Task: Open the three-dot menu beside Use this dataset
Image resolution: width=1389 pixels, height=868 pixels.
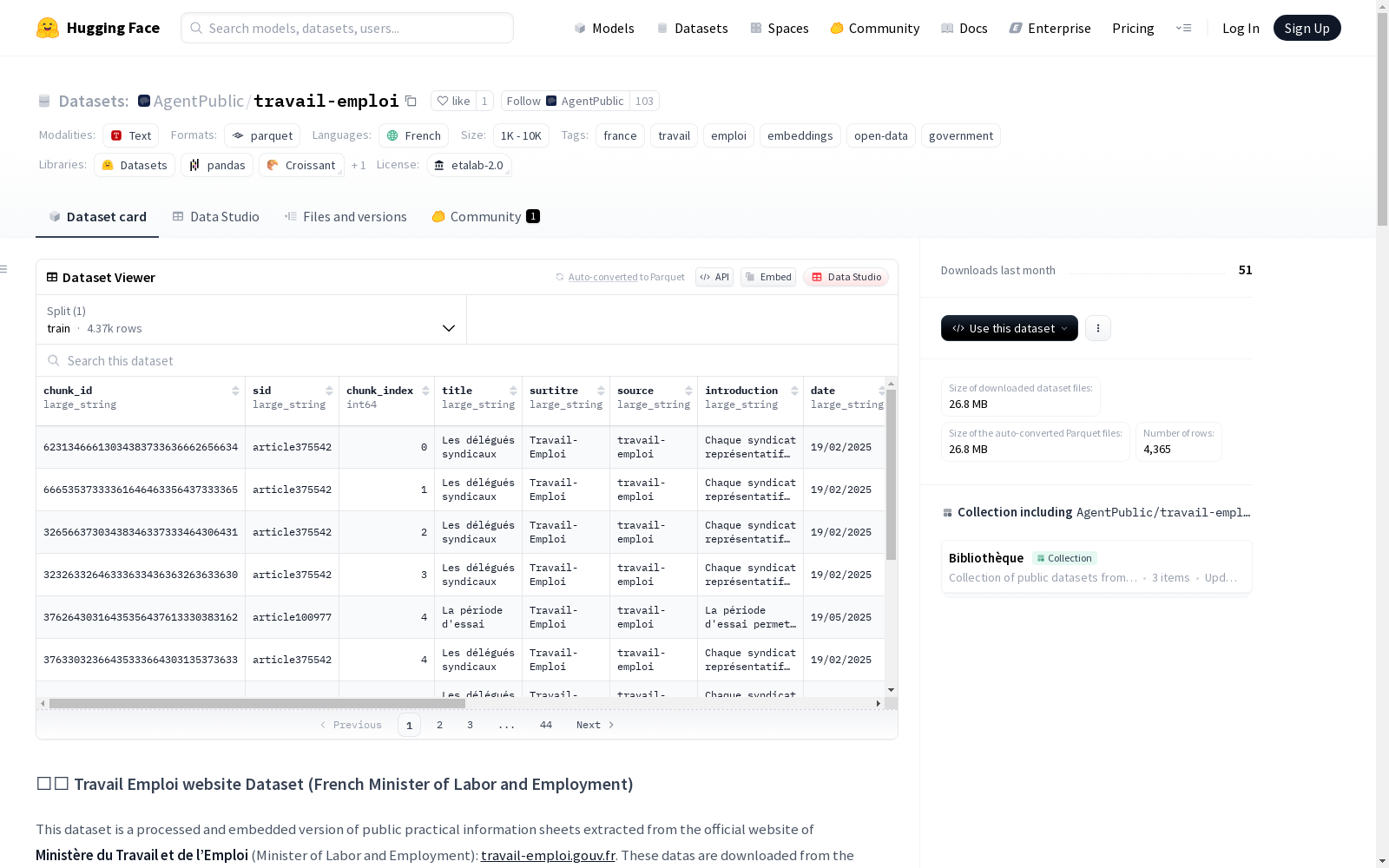Action: (x=1098, y=328)
